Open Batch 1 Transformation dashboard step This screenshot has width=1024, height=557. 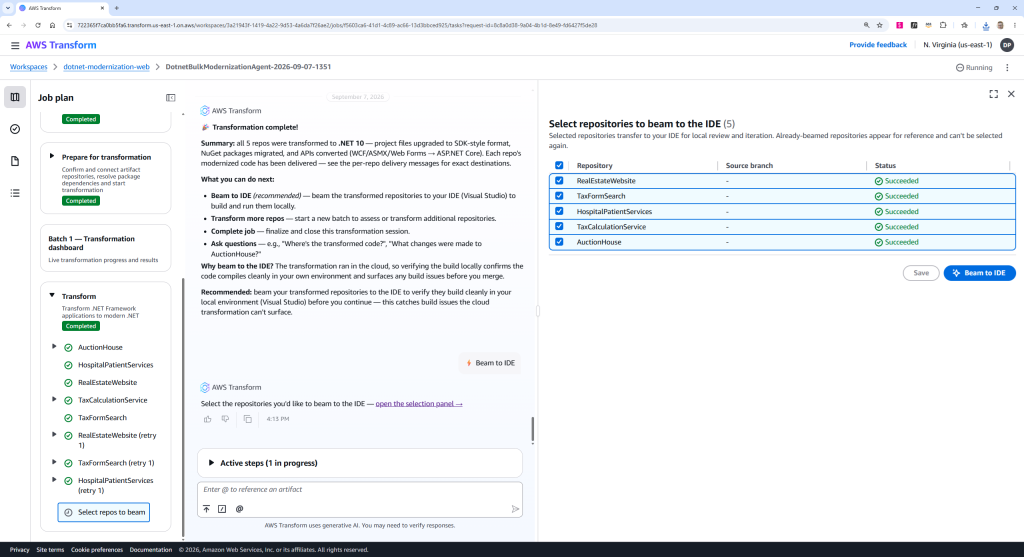[106, 248]
